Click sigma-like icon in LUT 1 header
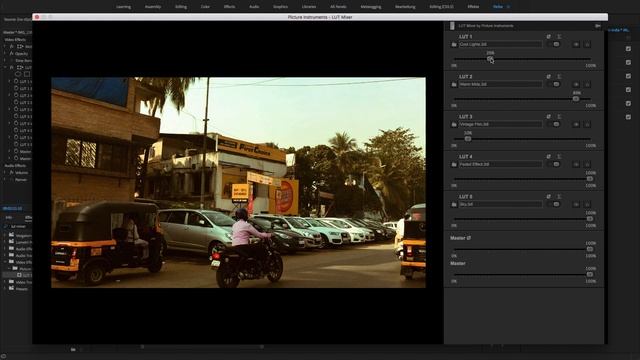This screenshot has width=640, height=360. pos(559,37)
